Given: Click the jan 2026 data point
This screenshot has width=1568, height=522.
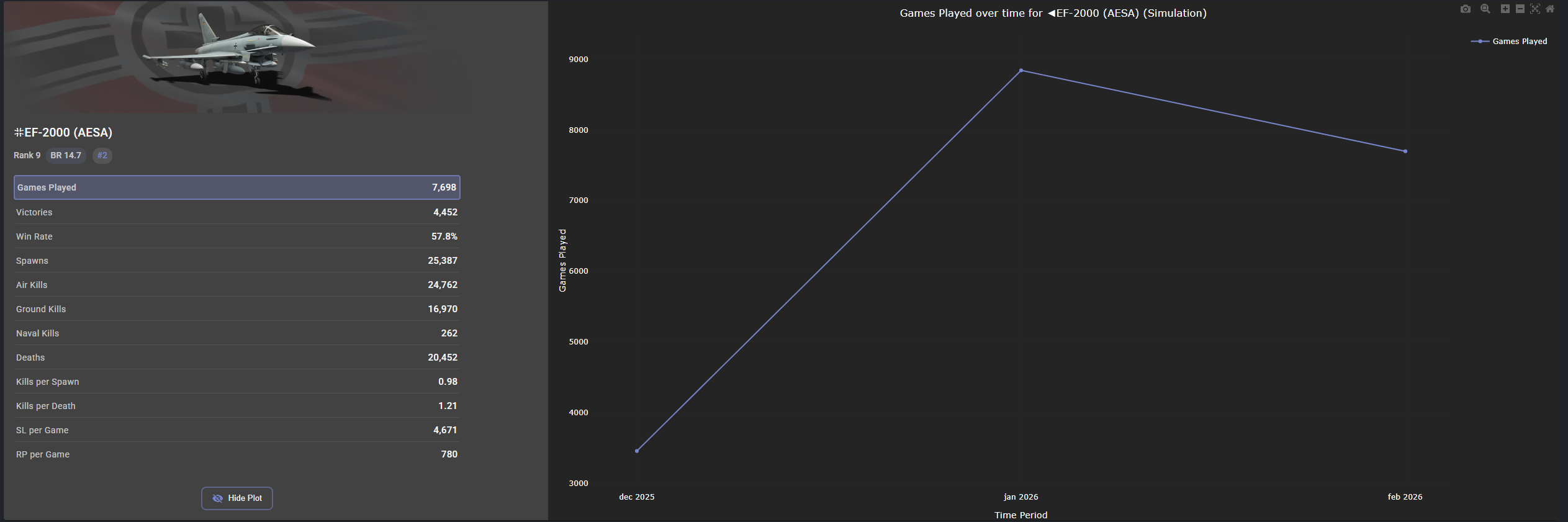Looking at the screenshot, I should tap(1021, 71).
